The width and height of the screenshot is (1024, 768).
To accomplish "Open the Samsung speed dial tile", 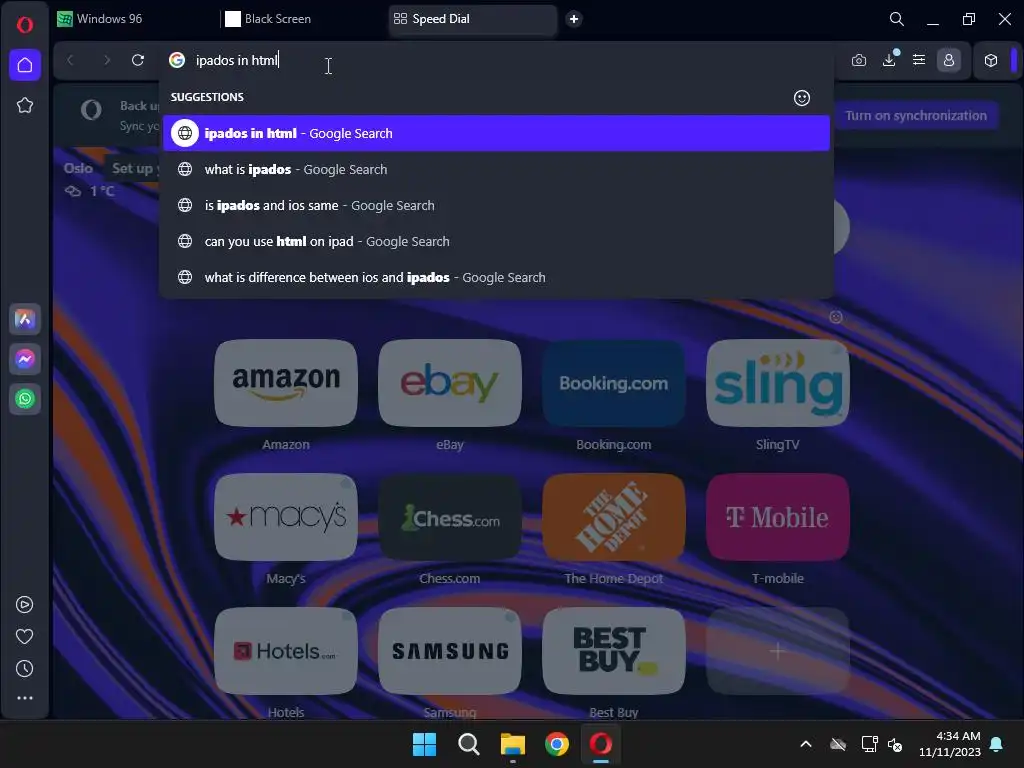I will [x=450, y=650].
